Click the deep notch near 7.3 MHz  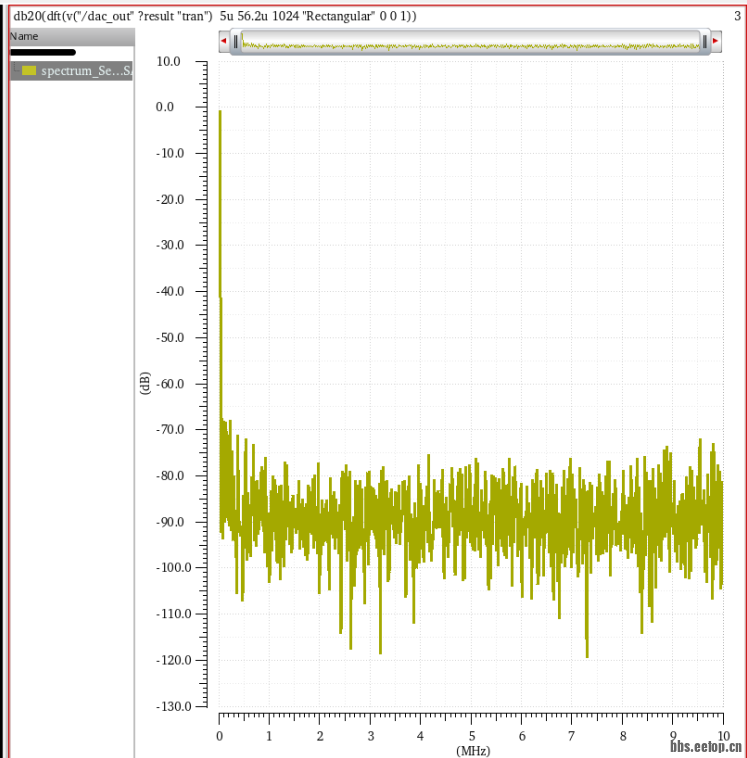click(587, 654)
